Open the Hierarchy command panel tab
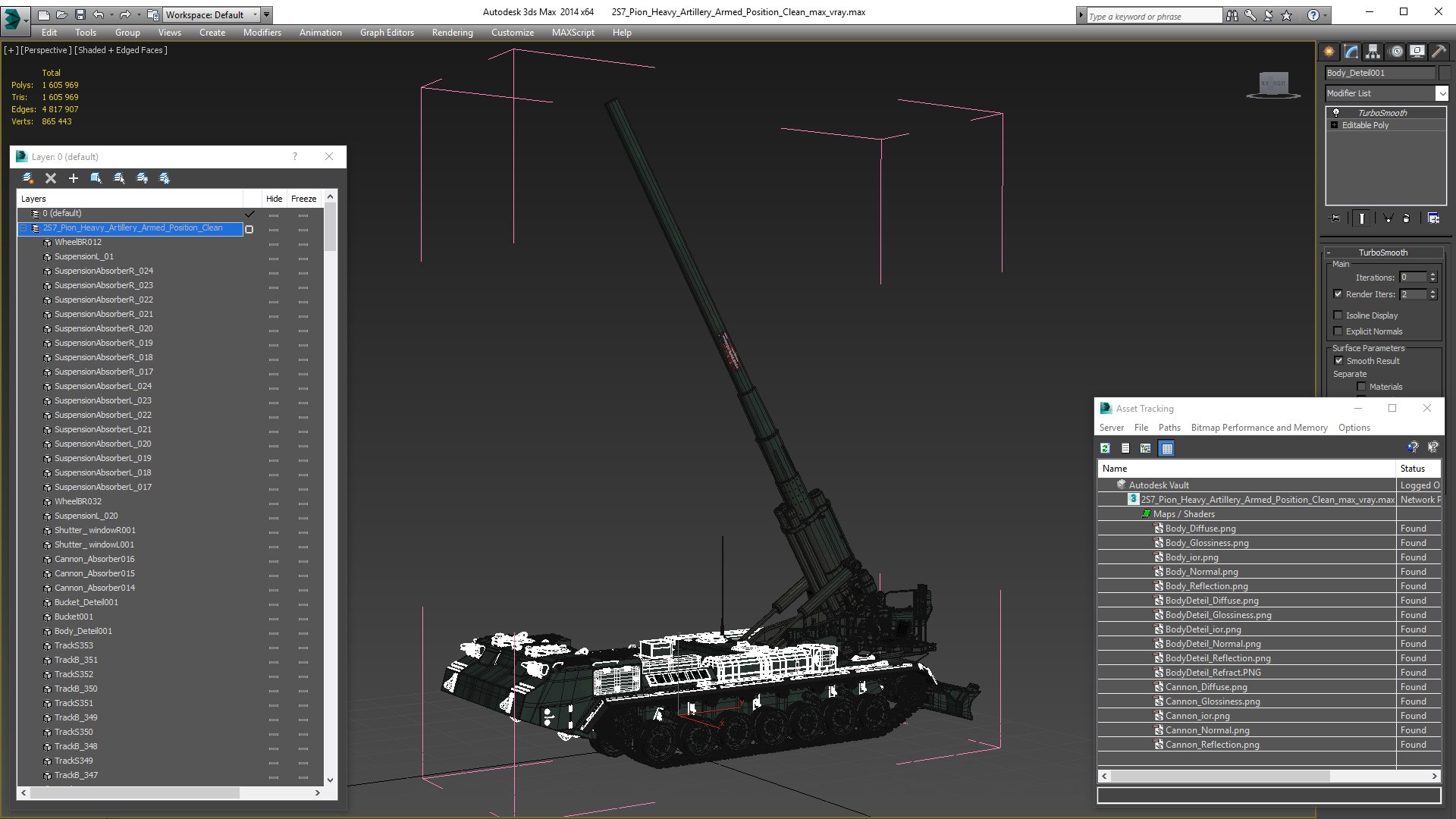This screenshot has height=819, width=1456. point(1373,52)
